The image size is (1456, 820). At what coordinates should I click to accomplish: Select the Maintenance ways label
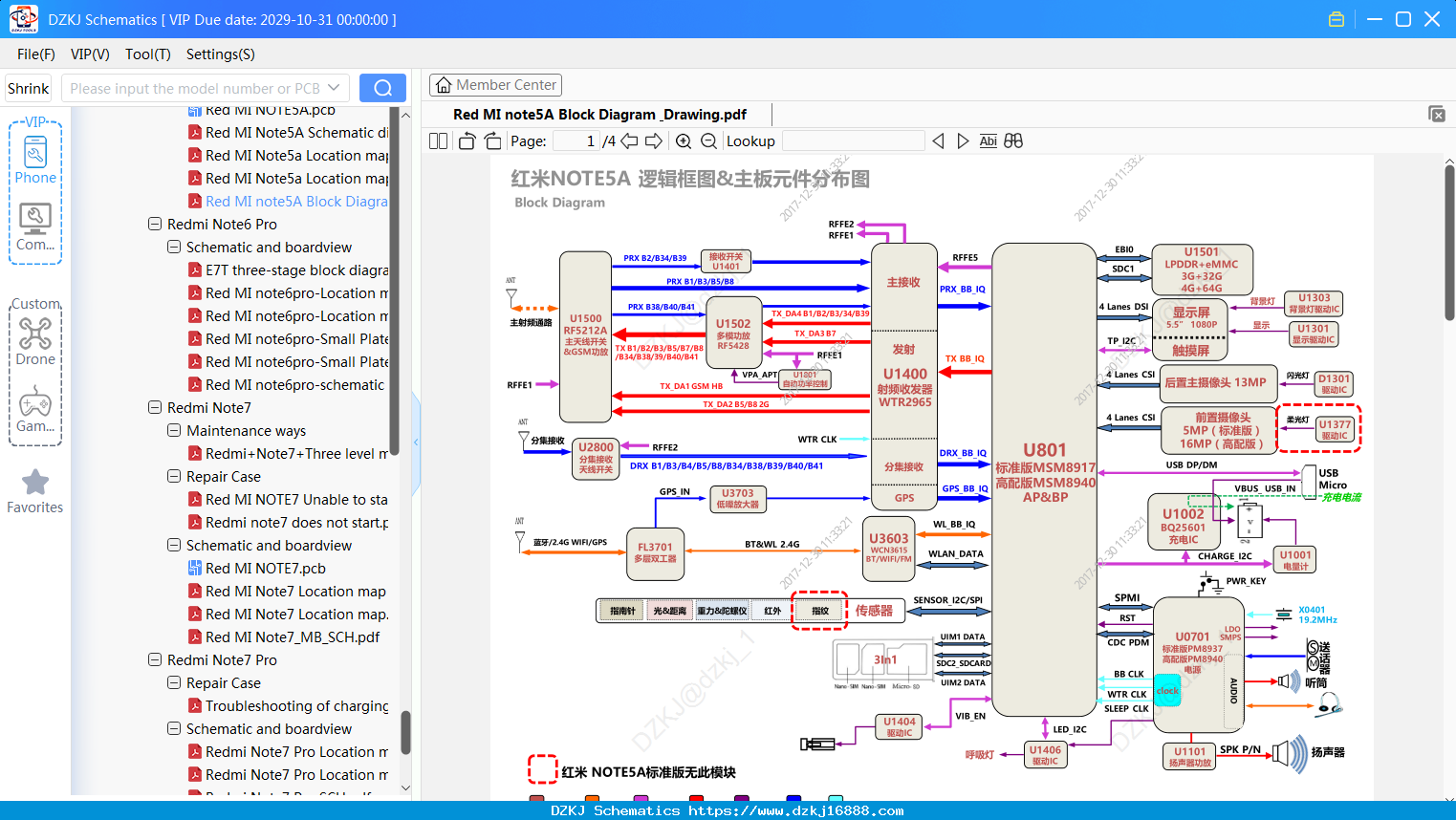[x=246, y=431]
